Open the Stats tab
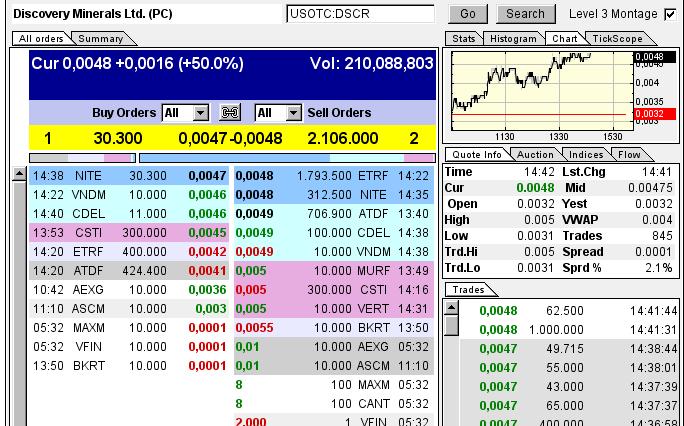Screen dimensions: 684x426 coord(464,38)
